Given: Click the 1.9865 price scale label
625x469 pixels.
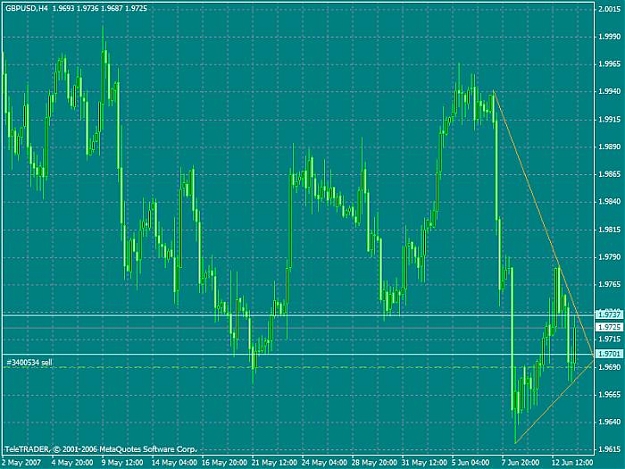Looking at the screenshot, I should click(x=610, y=174).
